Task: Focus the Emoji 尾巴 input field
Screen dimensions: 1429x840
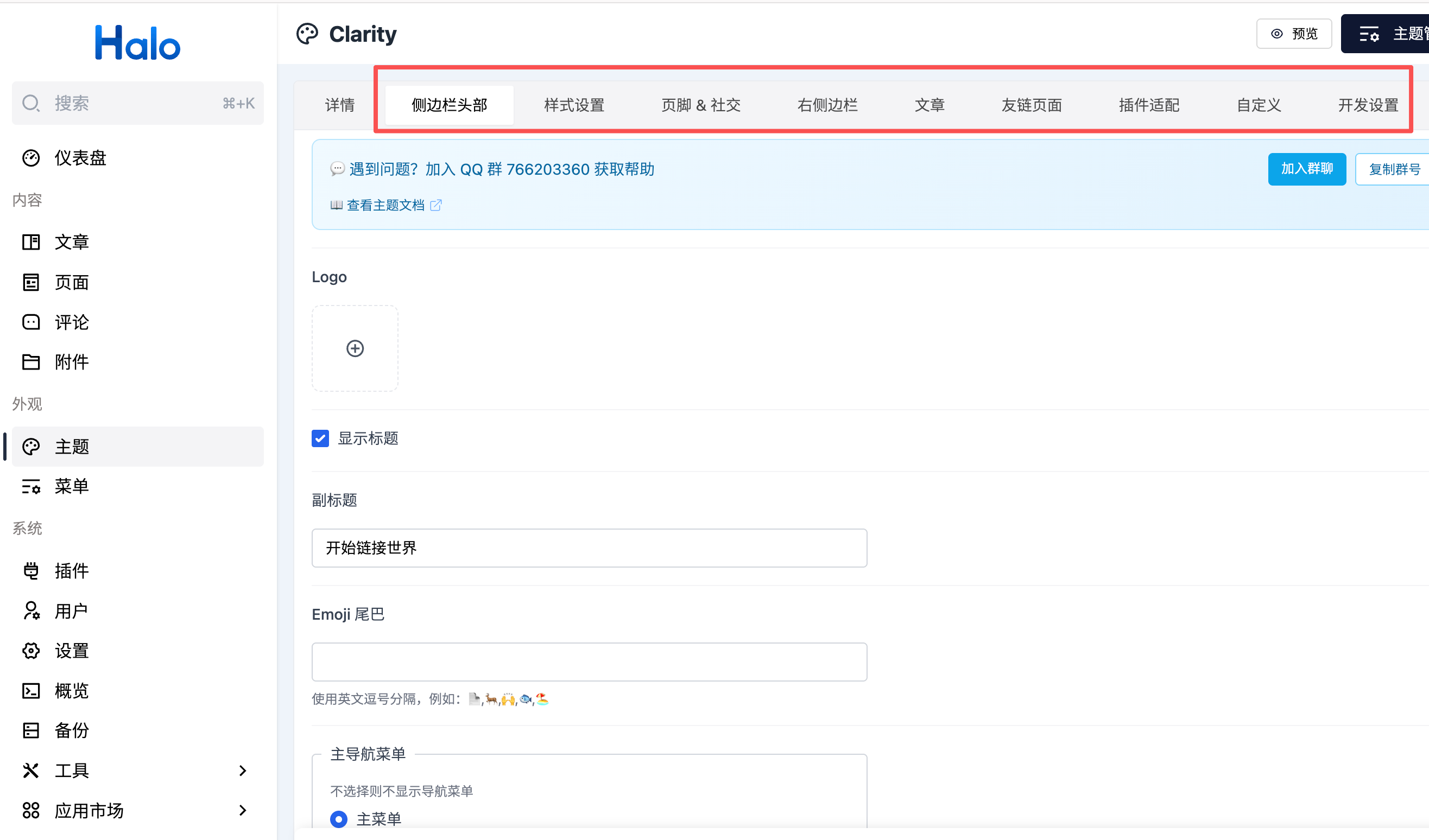Action: pos(589,661)
